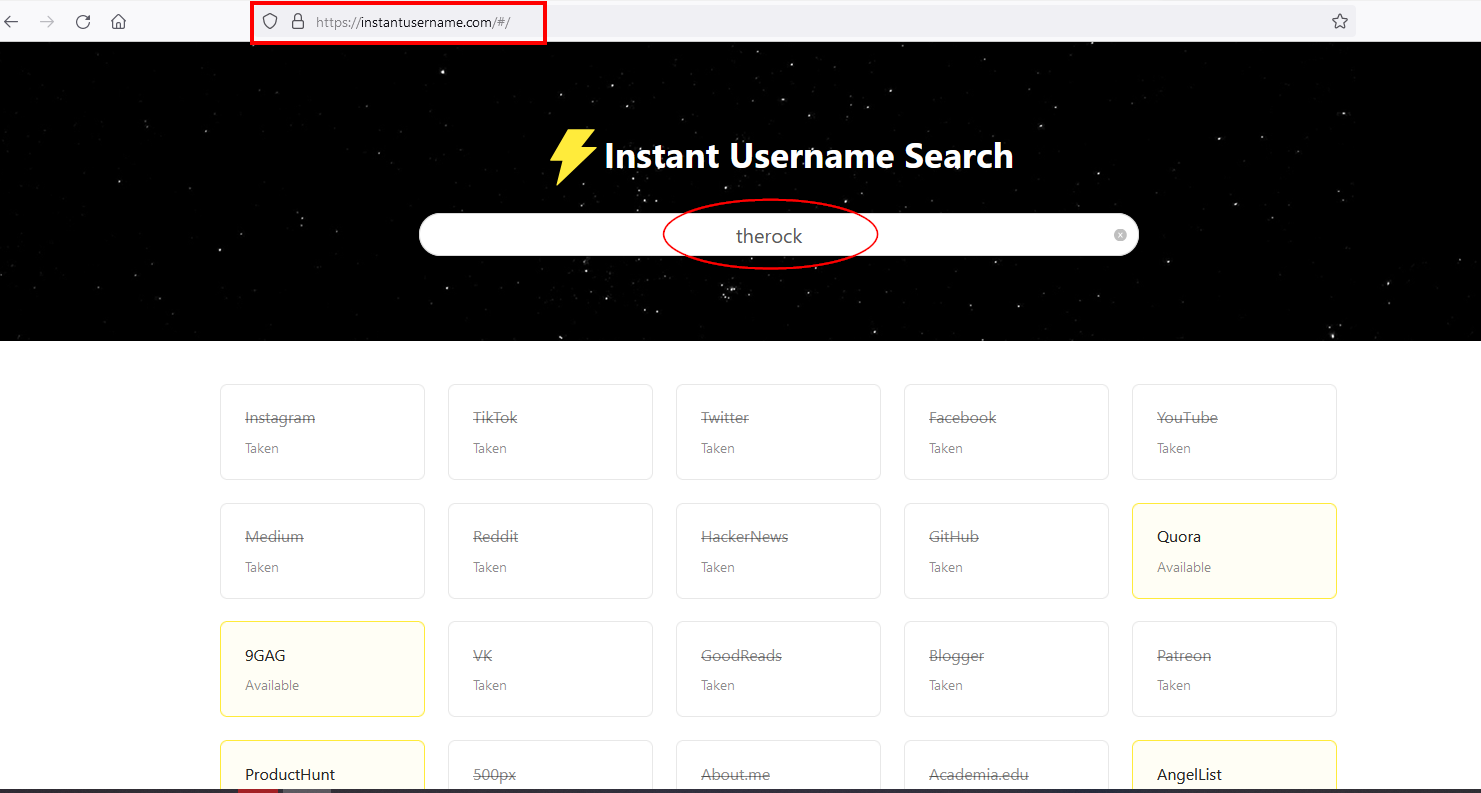Viewport: 1481px width, 793px height.
Task: Open the TikTok availability card
Action: pyautogui.click(x=550, y=432)
